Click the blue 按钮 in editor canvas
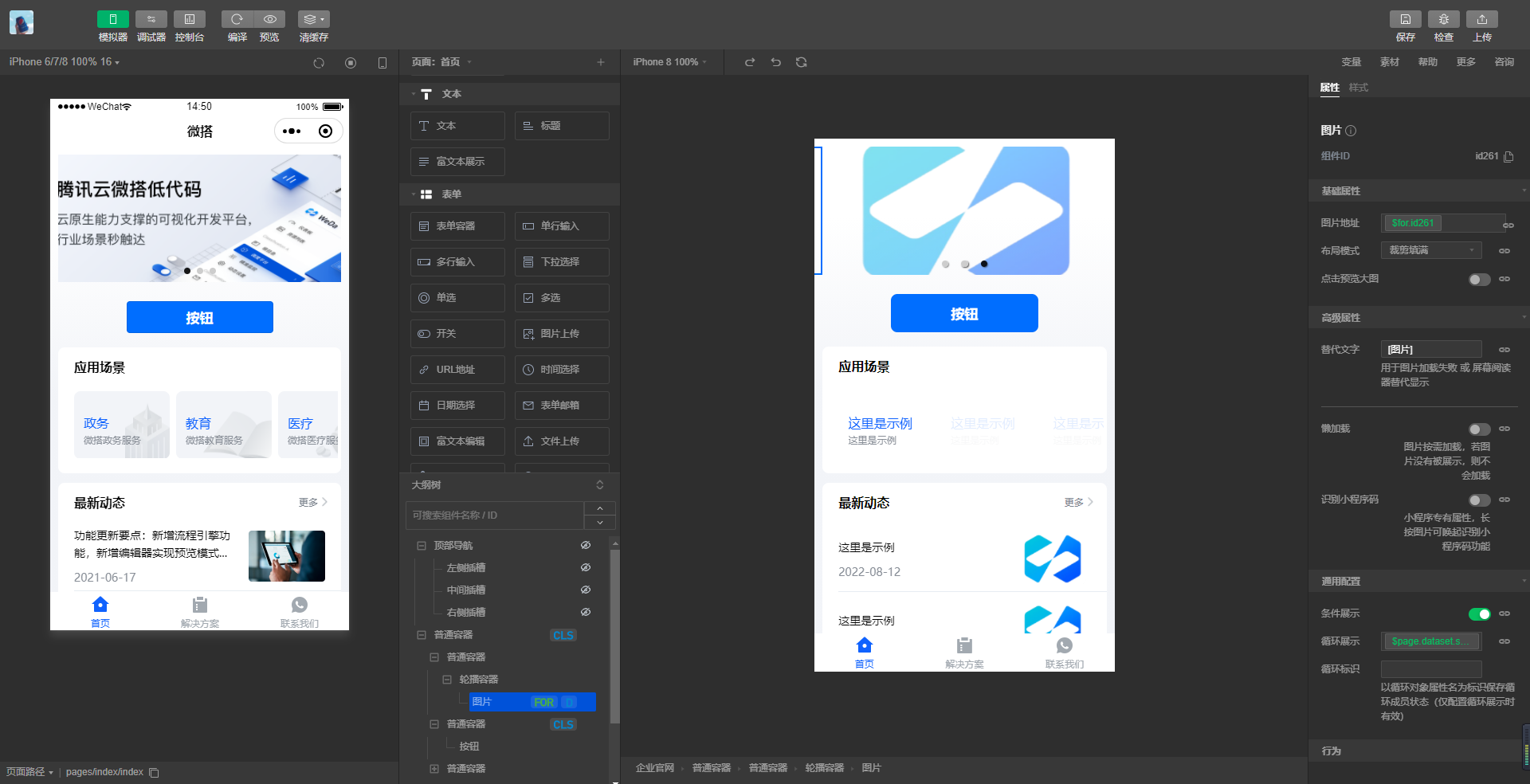The height and width of the screenshot is (784, 1530). tap(964, 313)
